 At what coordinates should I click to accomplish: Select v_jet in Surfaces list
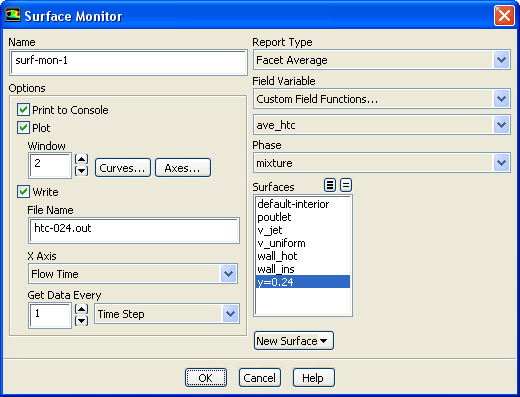(x=303, y=230)
